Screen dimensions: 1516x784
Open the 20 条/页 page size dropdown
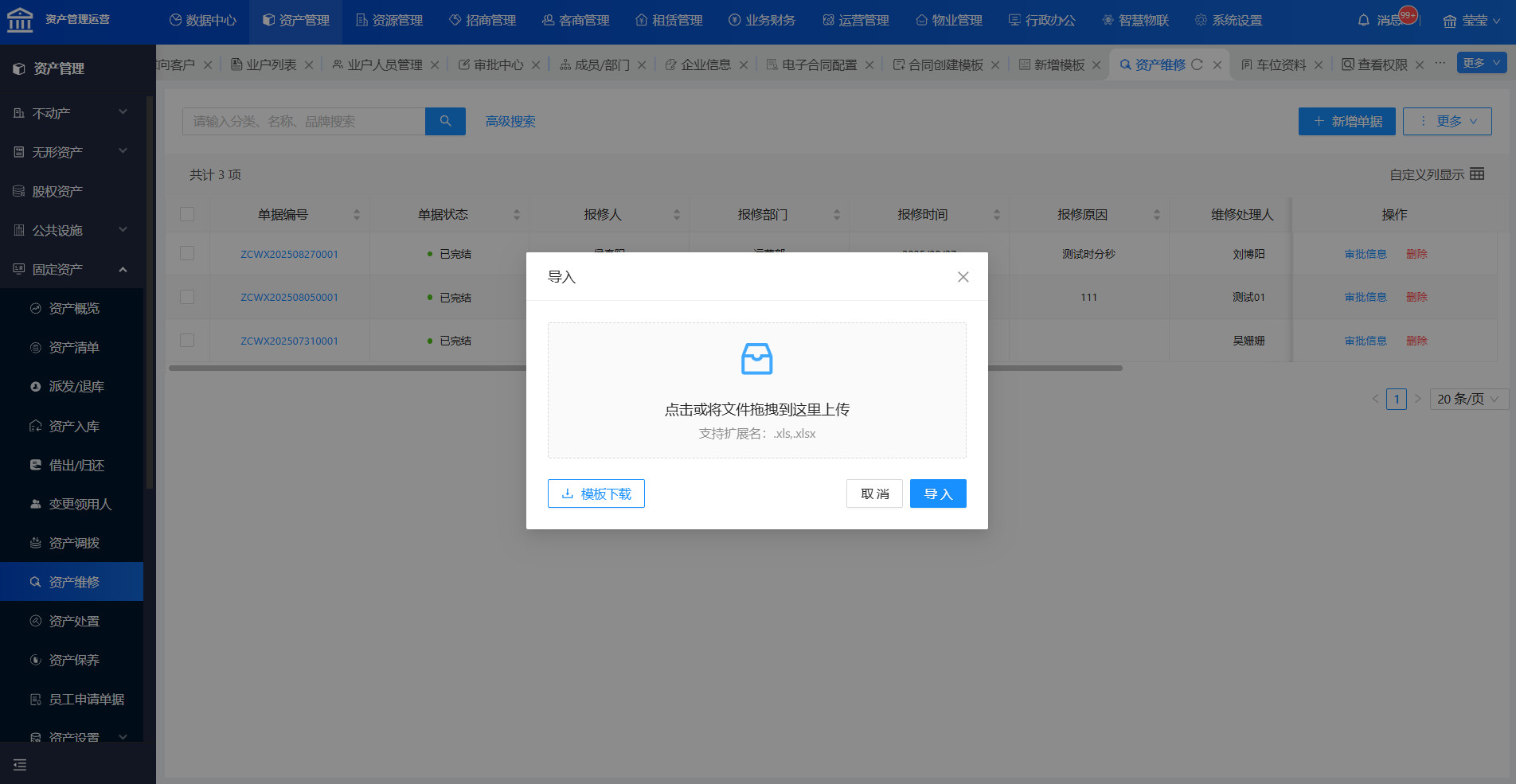pos(1467,399)
